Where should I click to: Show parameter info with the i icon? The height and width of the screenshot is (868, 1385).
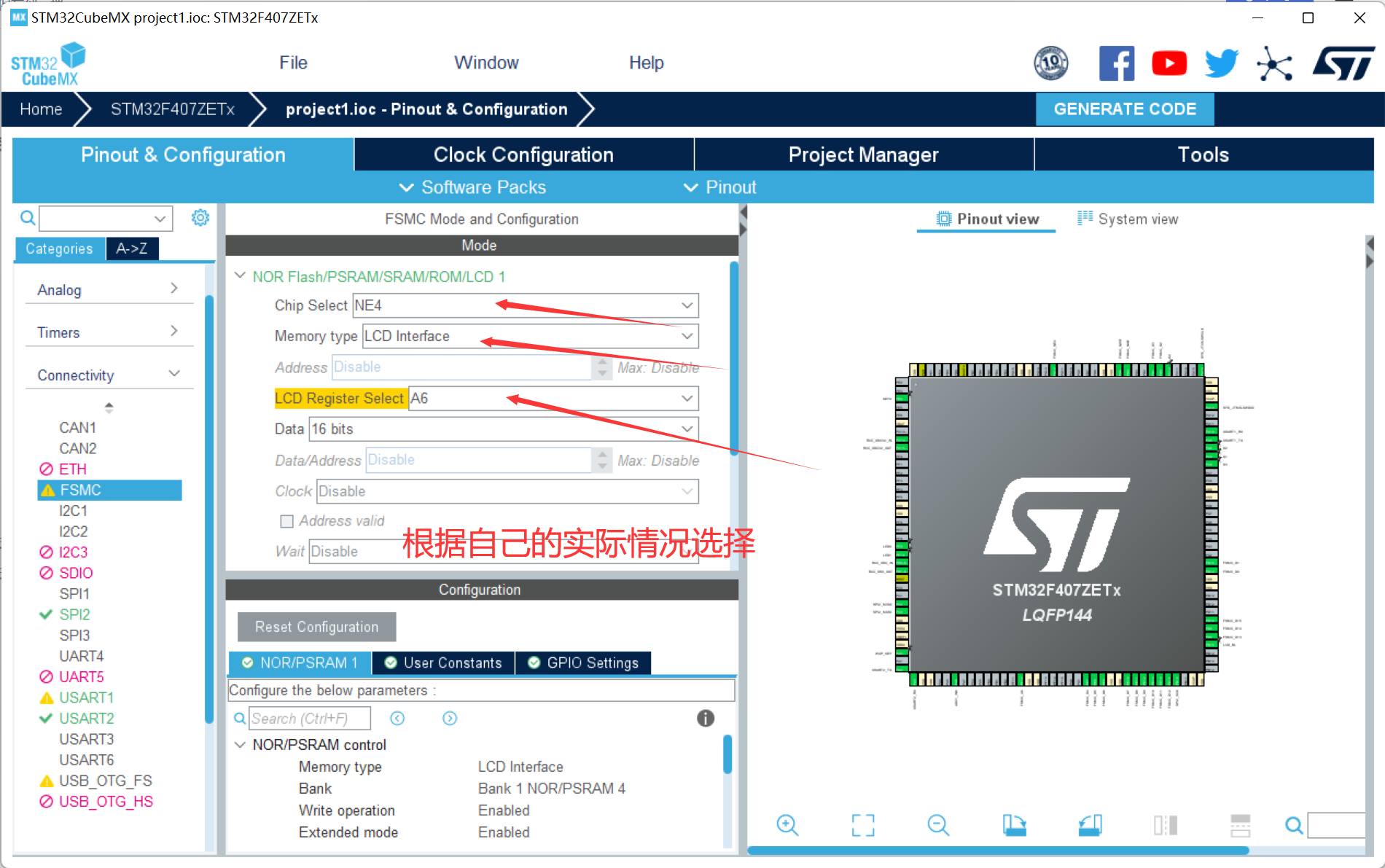tap(706, 719)
